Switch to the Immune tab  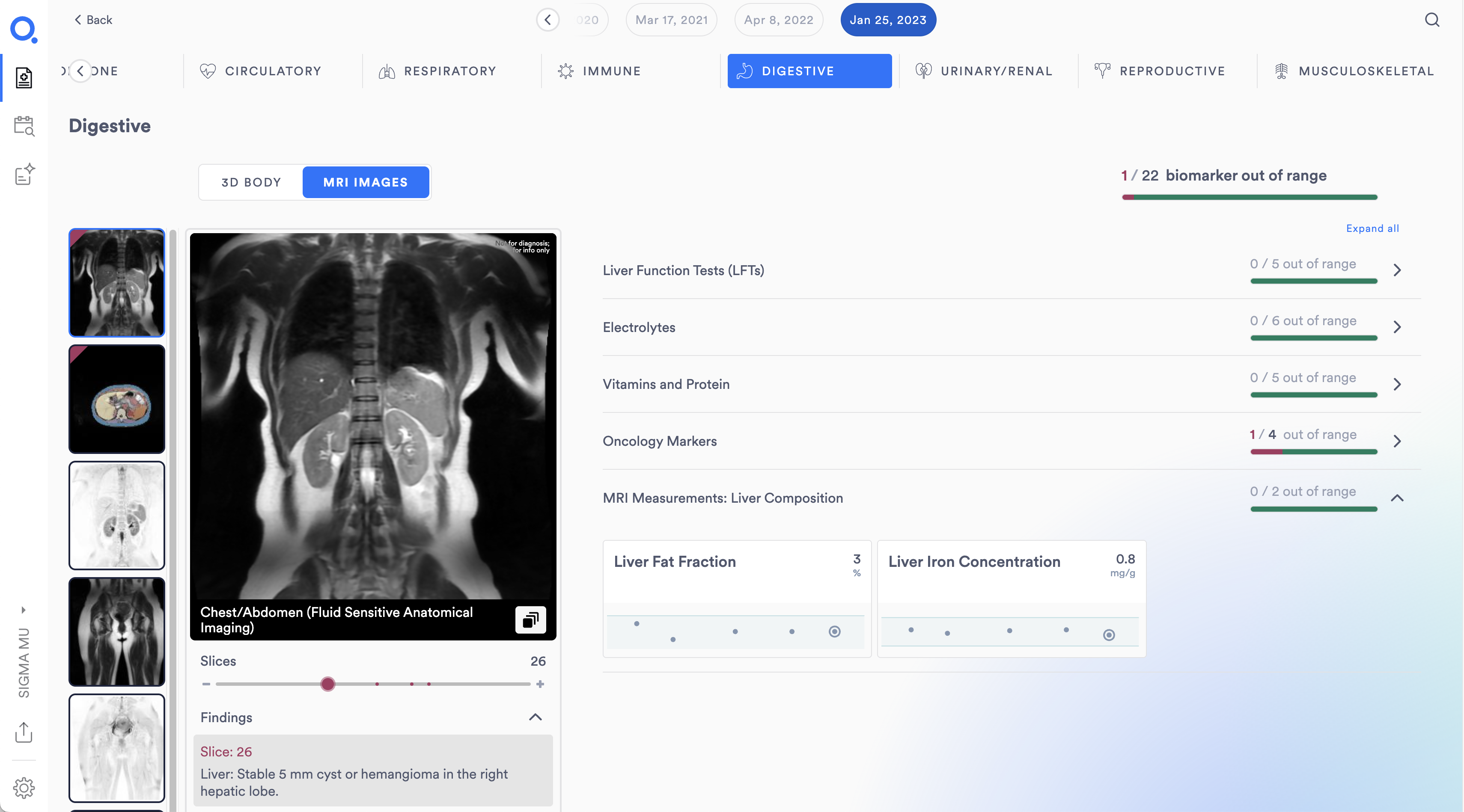[x=600, y=71]
